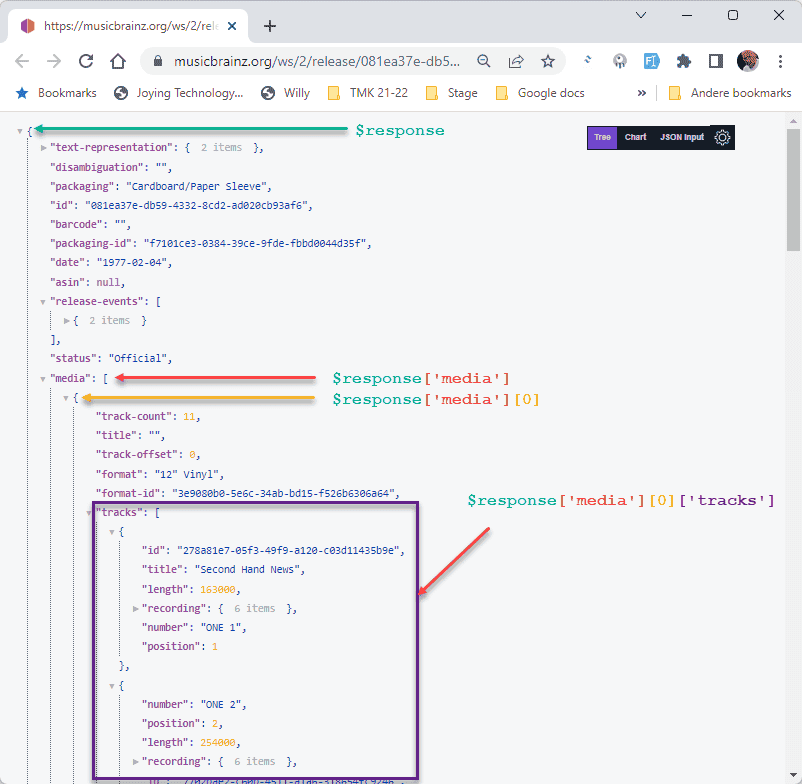
Task: Switch to the Chart view tab
Action: coord(635,138)
